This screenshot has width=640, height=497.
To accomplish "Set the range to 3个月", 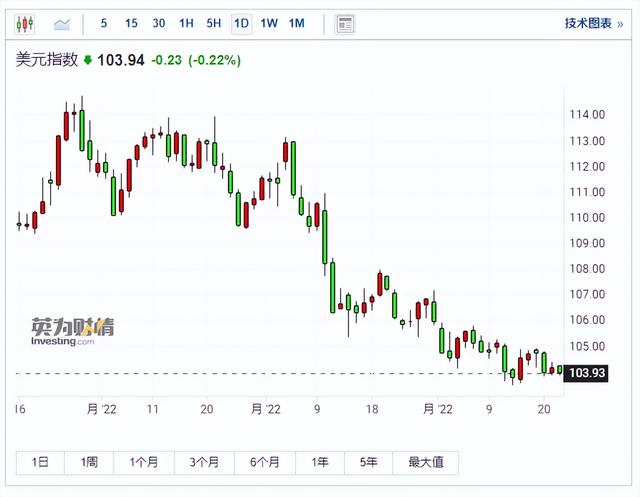I will 204,462.
